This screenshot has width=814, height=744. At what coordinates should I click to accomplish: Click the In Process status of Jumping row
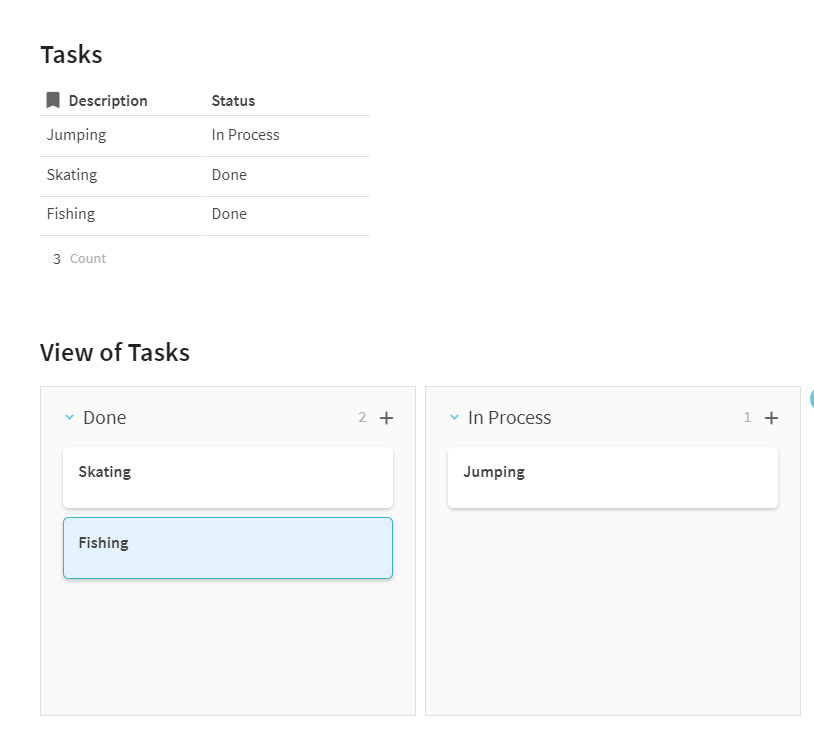pyautogui.click(x=245, y=135)
